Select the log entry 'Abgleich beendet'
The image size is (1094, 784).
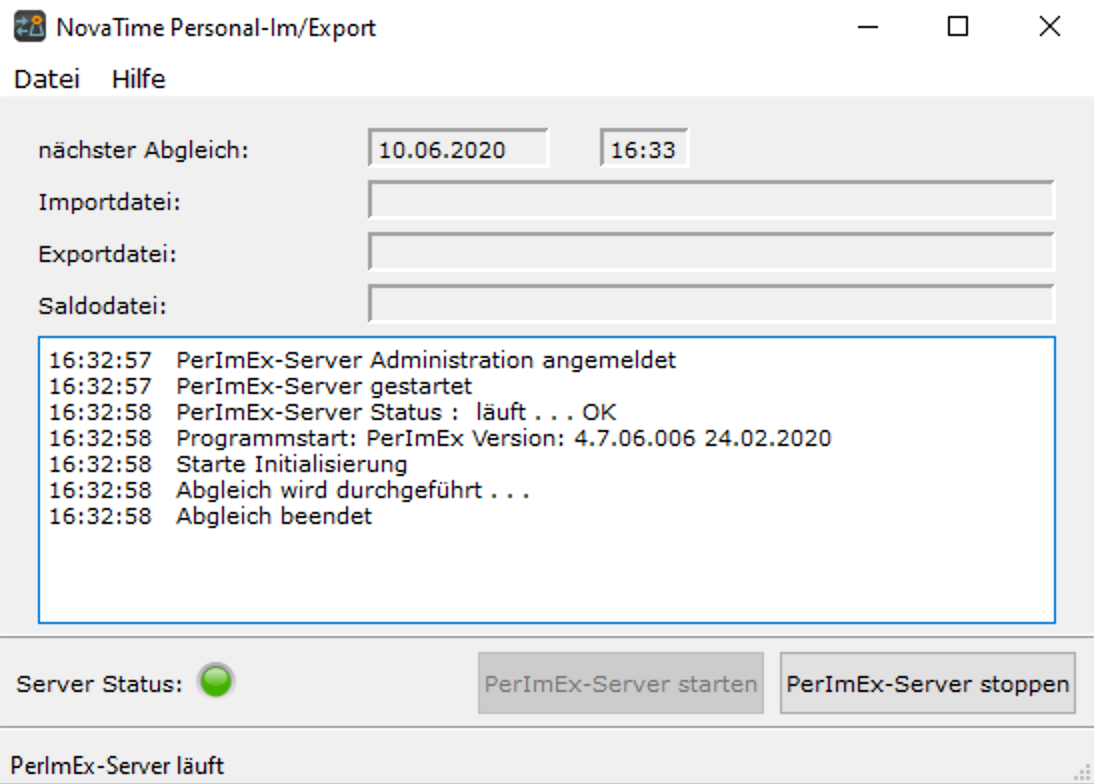211,516
